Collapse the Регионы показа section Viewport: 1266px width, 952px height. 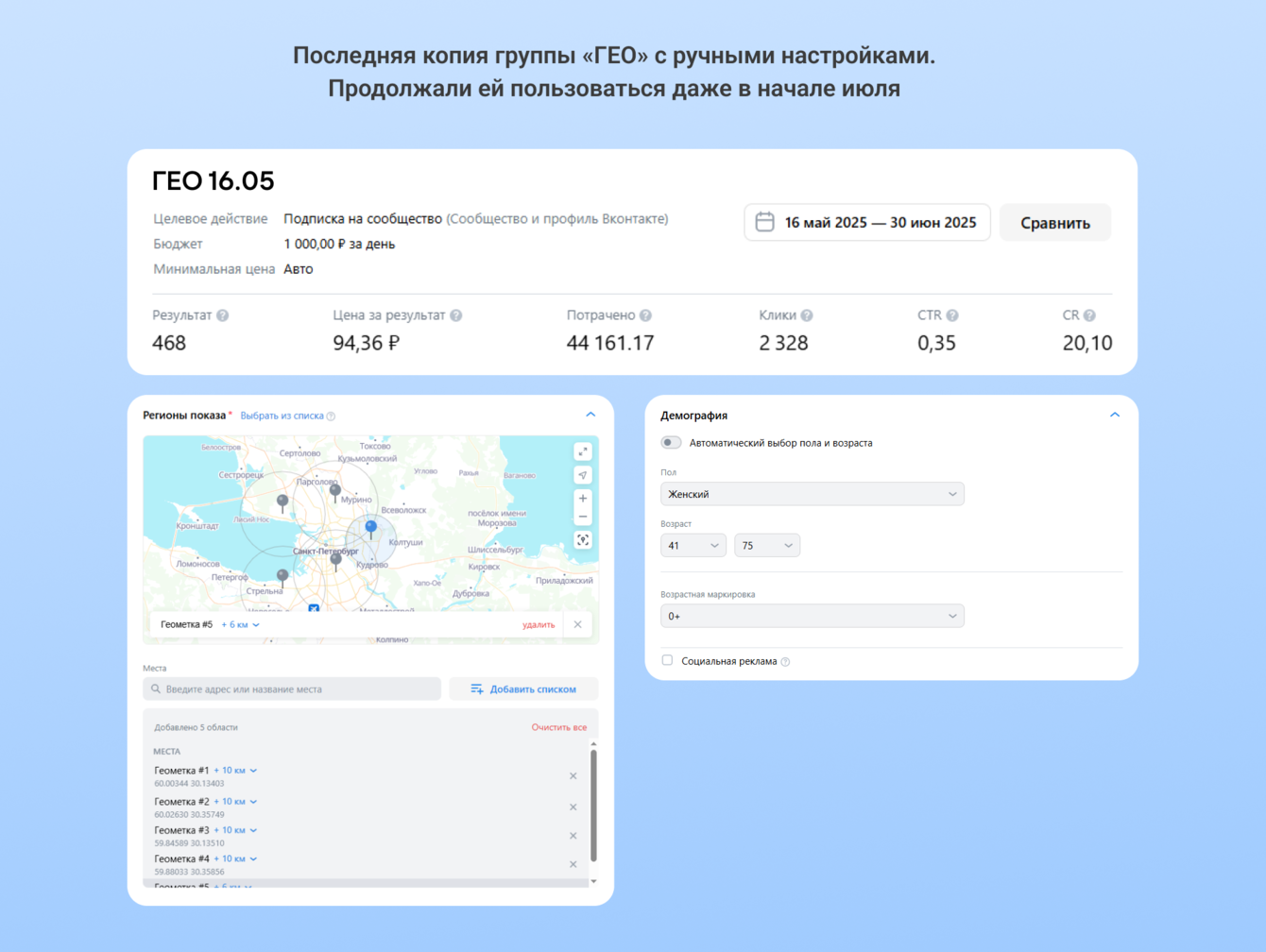pos(590,415)
